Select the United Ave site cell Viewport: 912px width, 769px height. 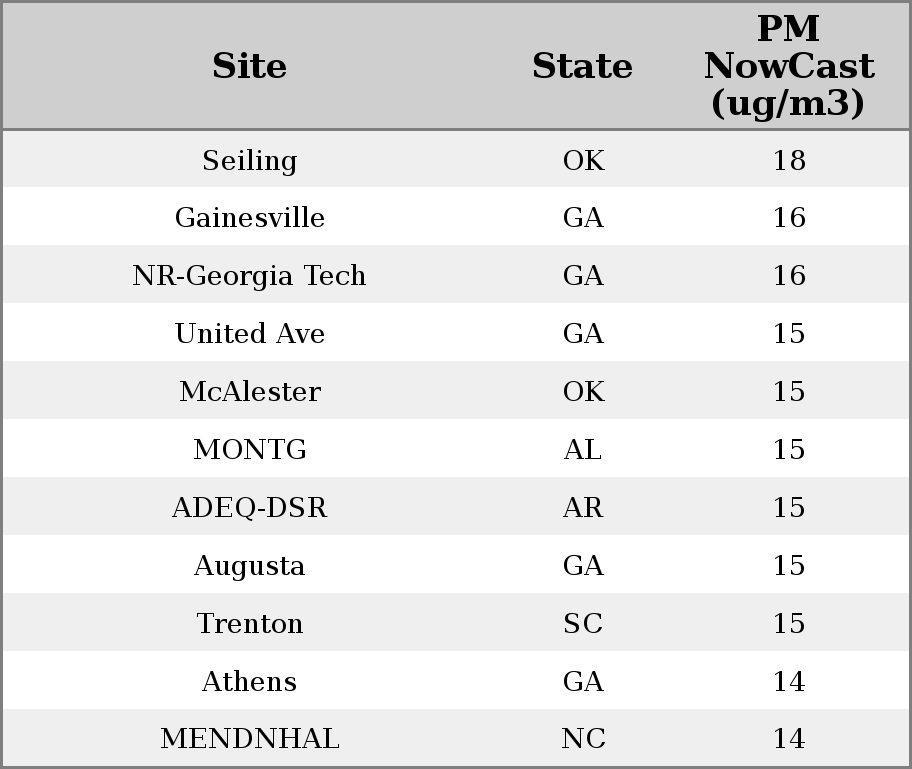[250, 333]
